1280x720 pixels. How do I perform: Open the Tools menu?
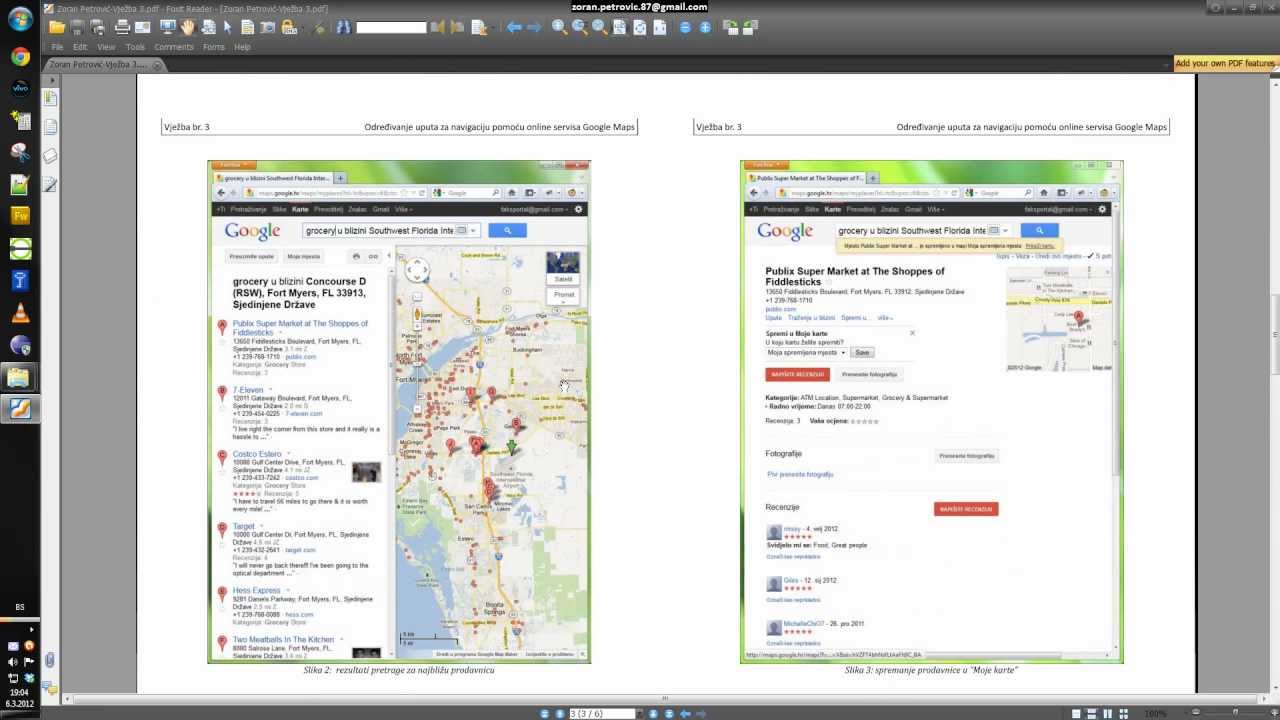(x=135, y=47)
